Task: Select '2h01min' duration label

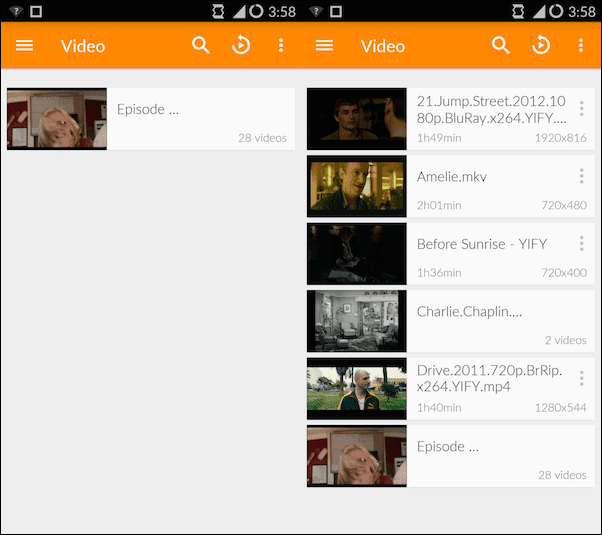Action: click(x=439, y=205)
